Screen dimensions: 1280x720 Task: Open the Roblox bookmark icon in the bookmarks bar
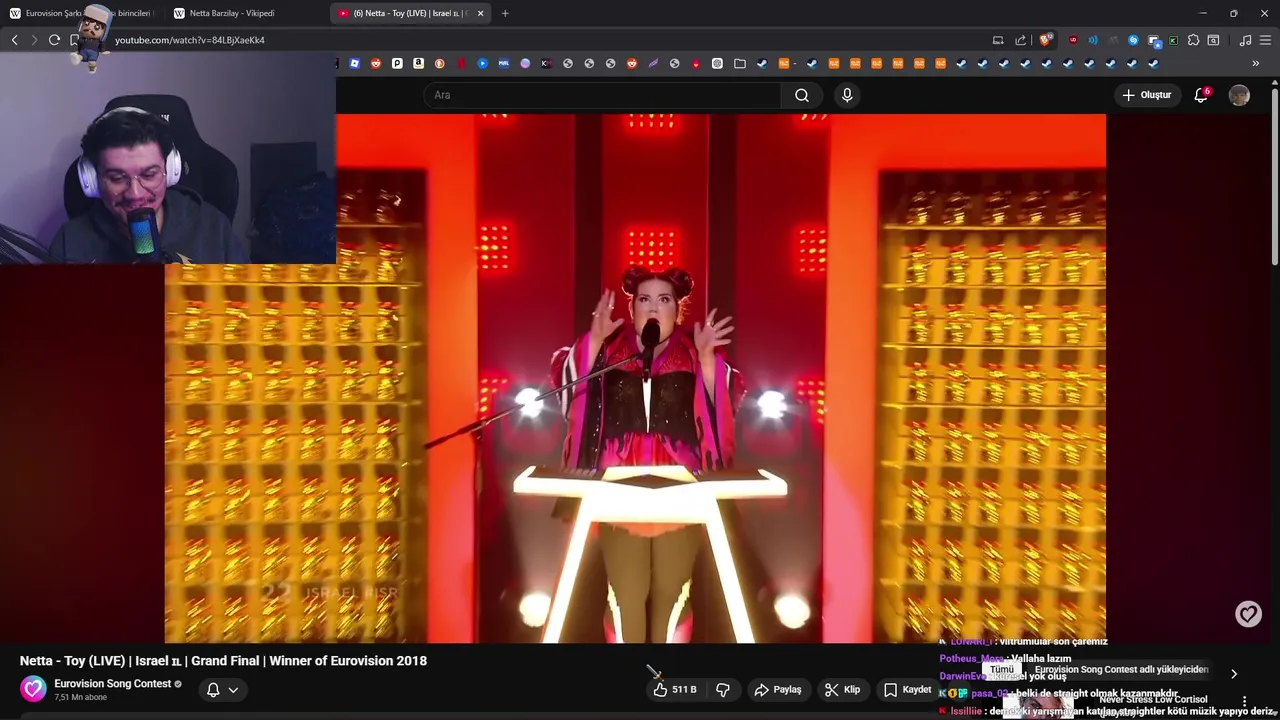point(354,63)
